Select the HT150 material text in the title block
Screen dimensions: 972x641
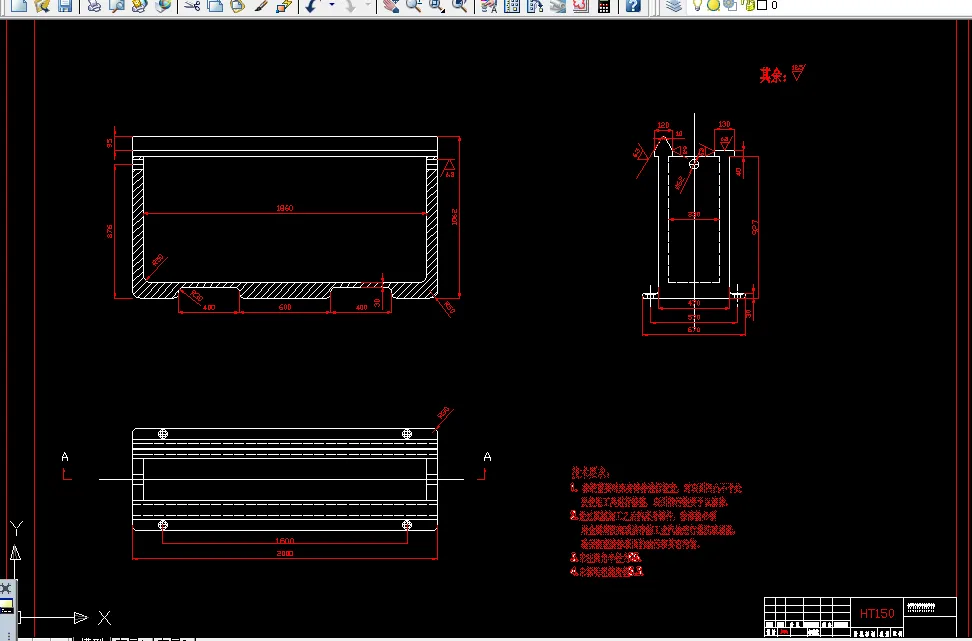877,614
